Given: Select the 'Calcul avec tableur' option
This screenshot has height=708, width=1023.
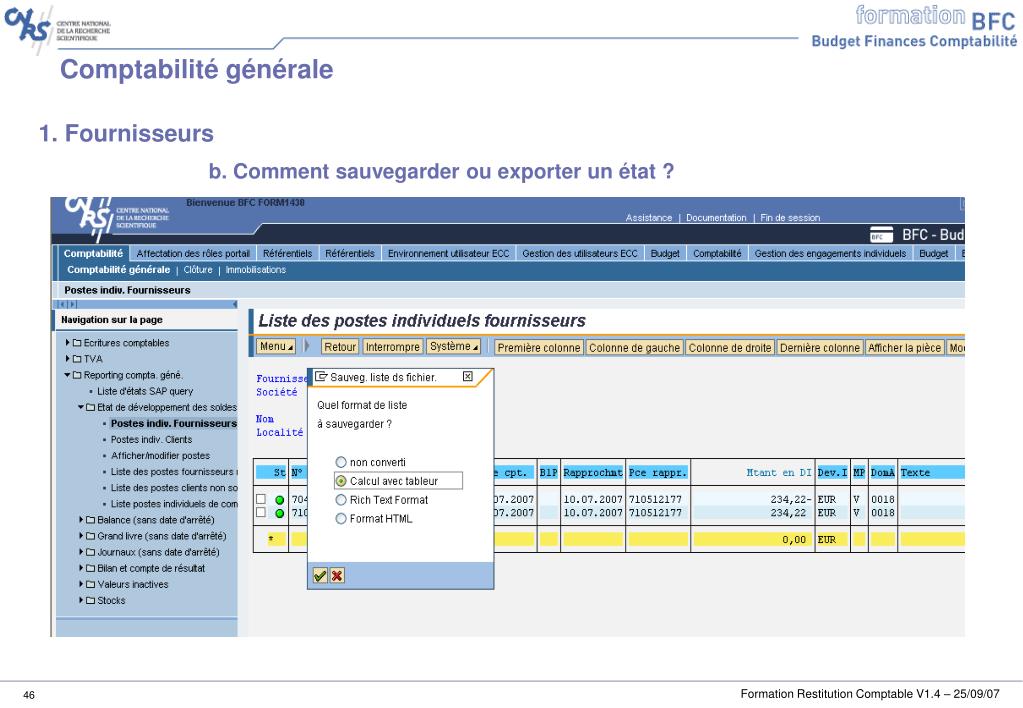Looking at the screenshot, I should 398,481.
